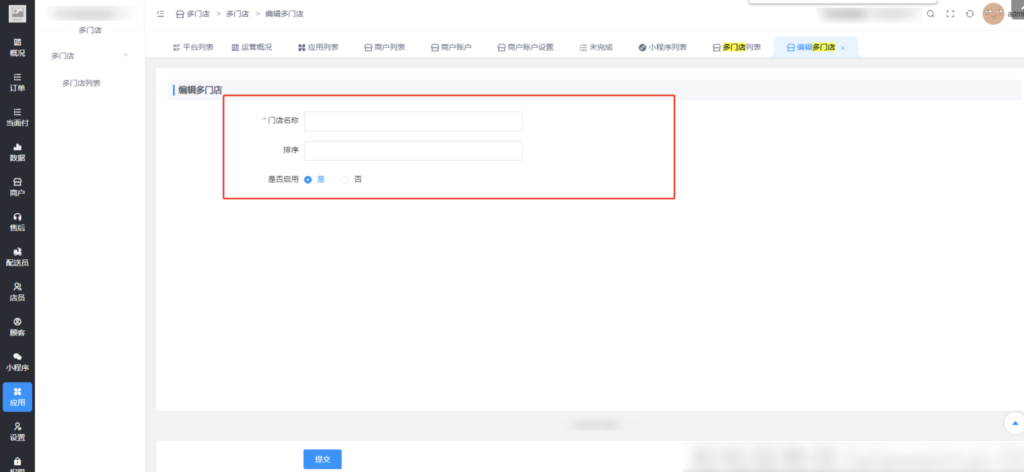The image size is (1024, 472).
Task: Click the refresh icon in header
Action: tap(970, 14)
